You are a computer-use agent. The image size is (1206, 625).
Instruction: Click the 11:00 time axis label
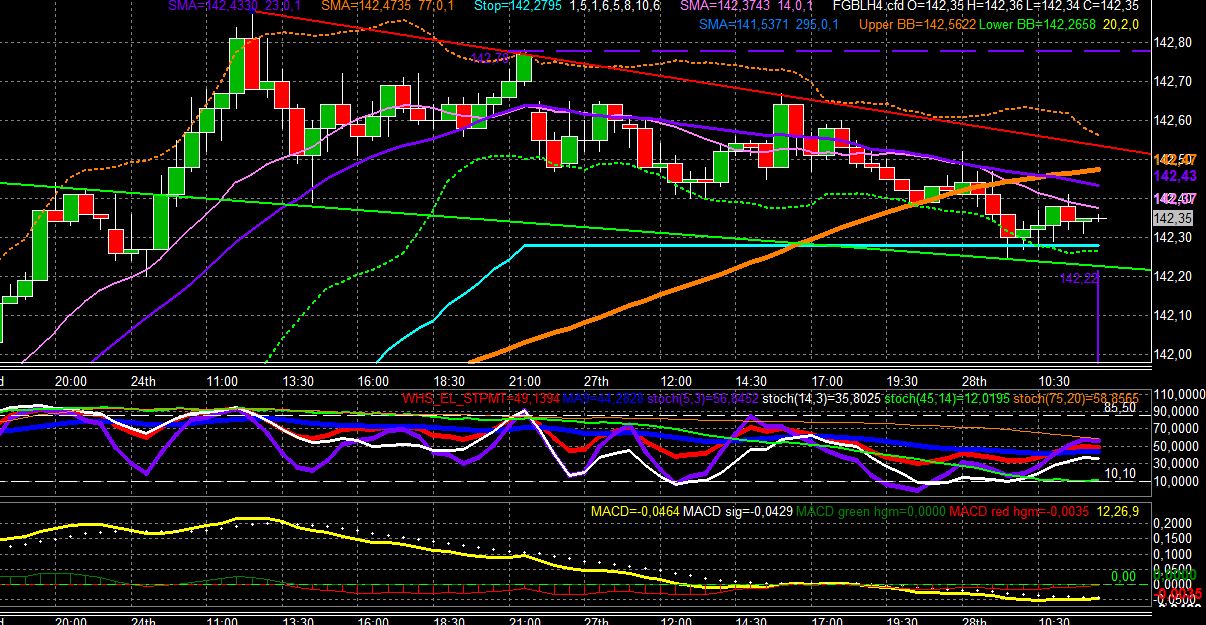(x=222, y=381)
